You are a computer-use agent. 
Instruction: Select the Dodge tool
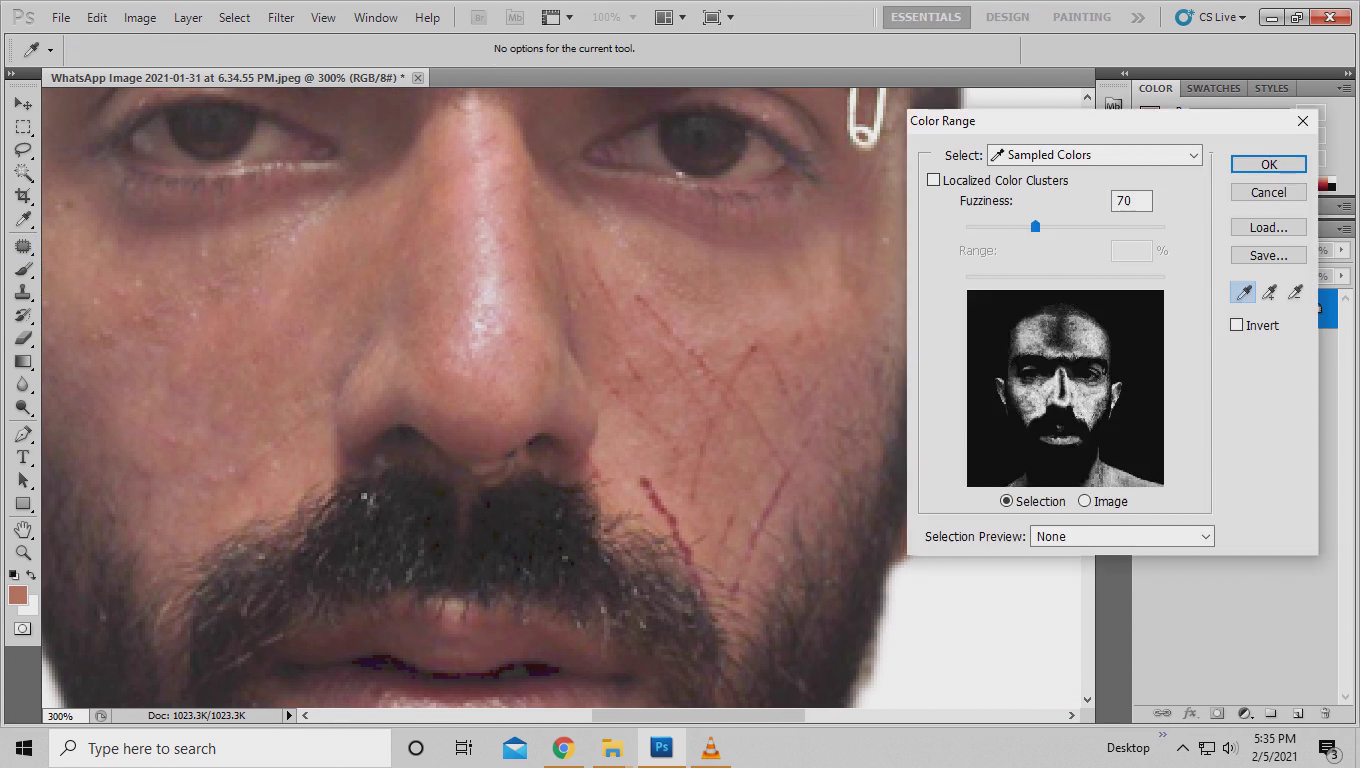23,408
